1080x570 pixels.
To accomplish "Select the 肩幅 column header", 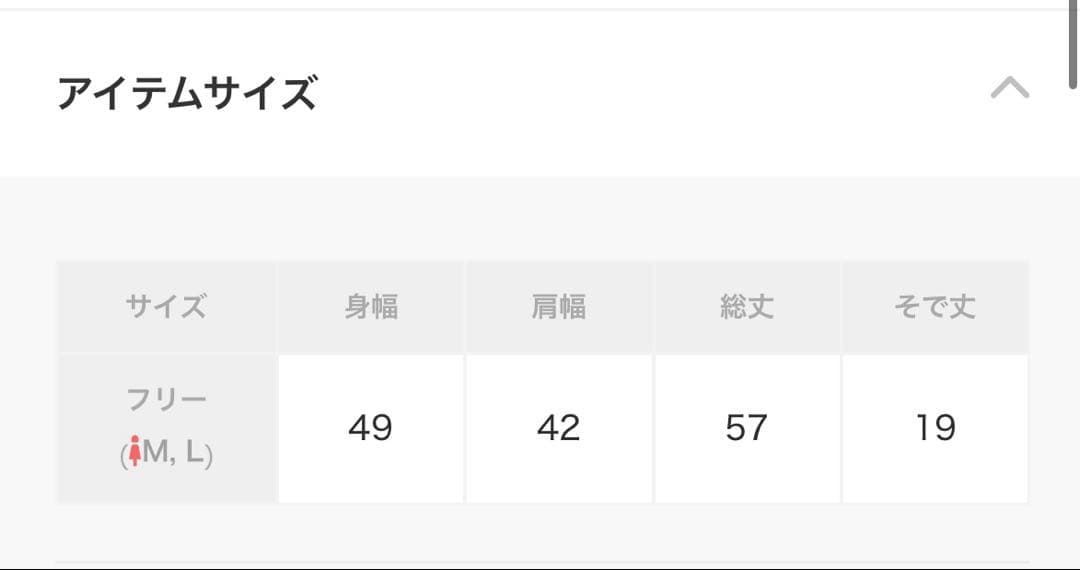I will click(x=559, y=307).
